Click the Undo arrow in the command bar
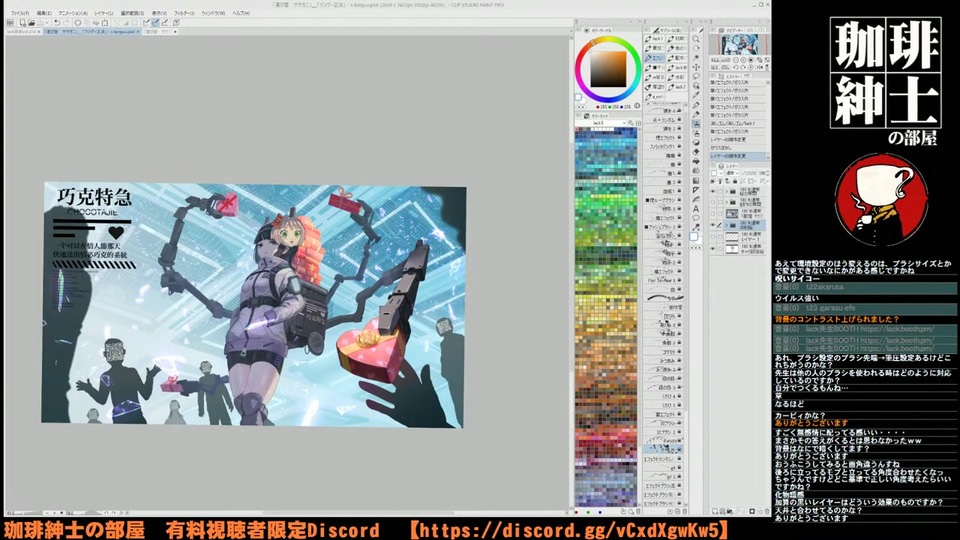 (x=57, y=22)
